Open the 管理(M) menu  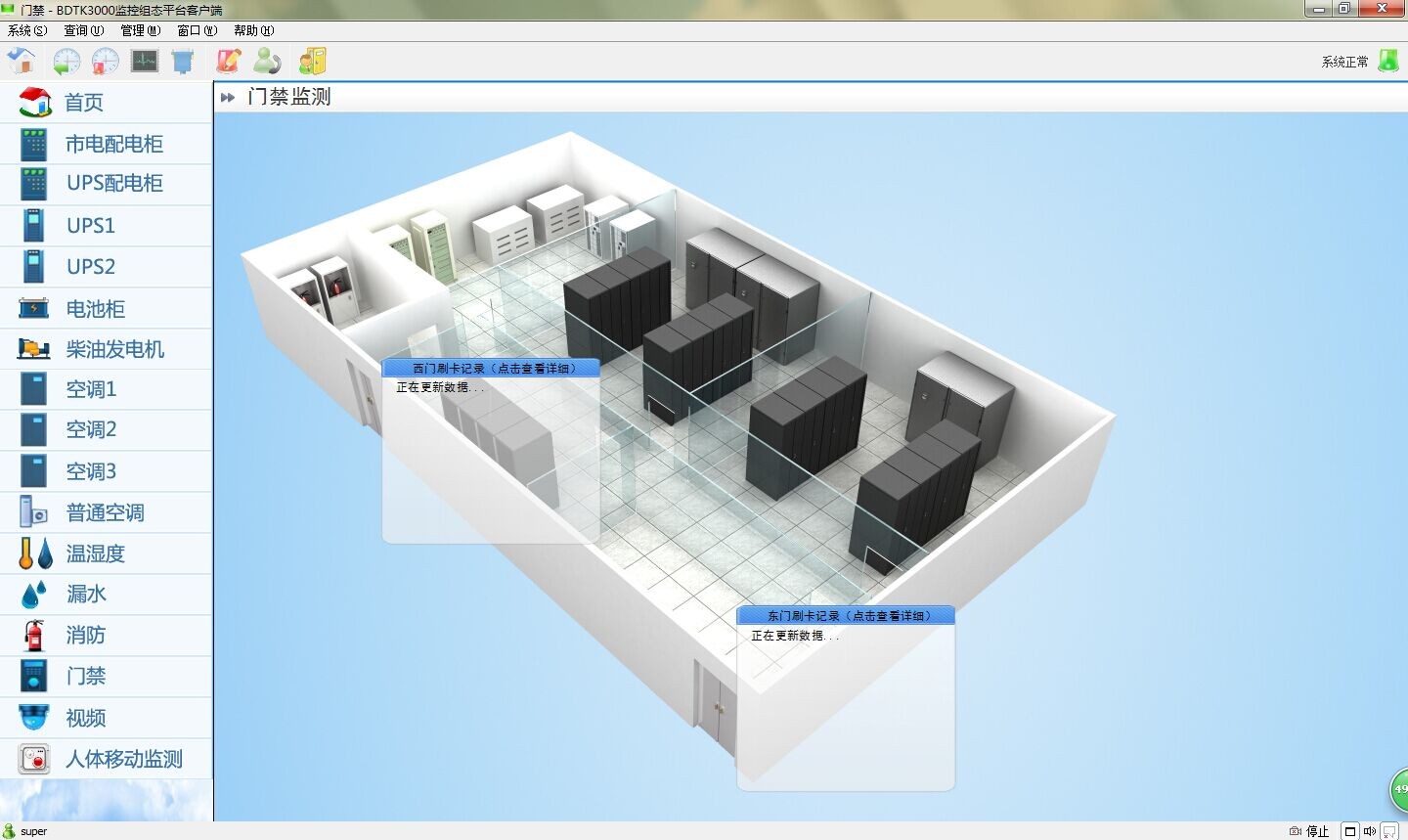pyautogui.click(x=141, y=30)
